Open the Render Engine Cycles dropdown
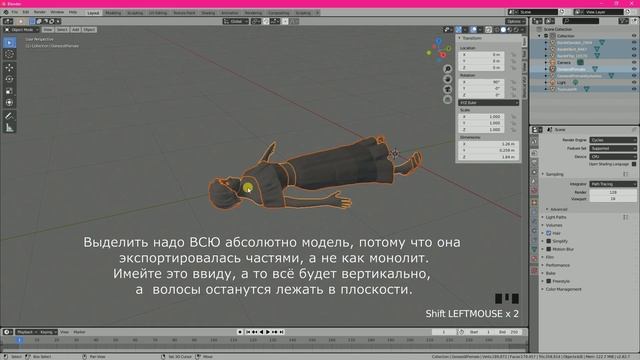Image resolution: width=640 pixels, height=360 pixels. point(613,140)
